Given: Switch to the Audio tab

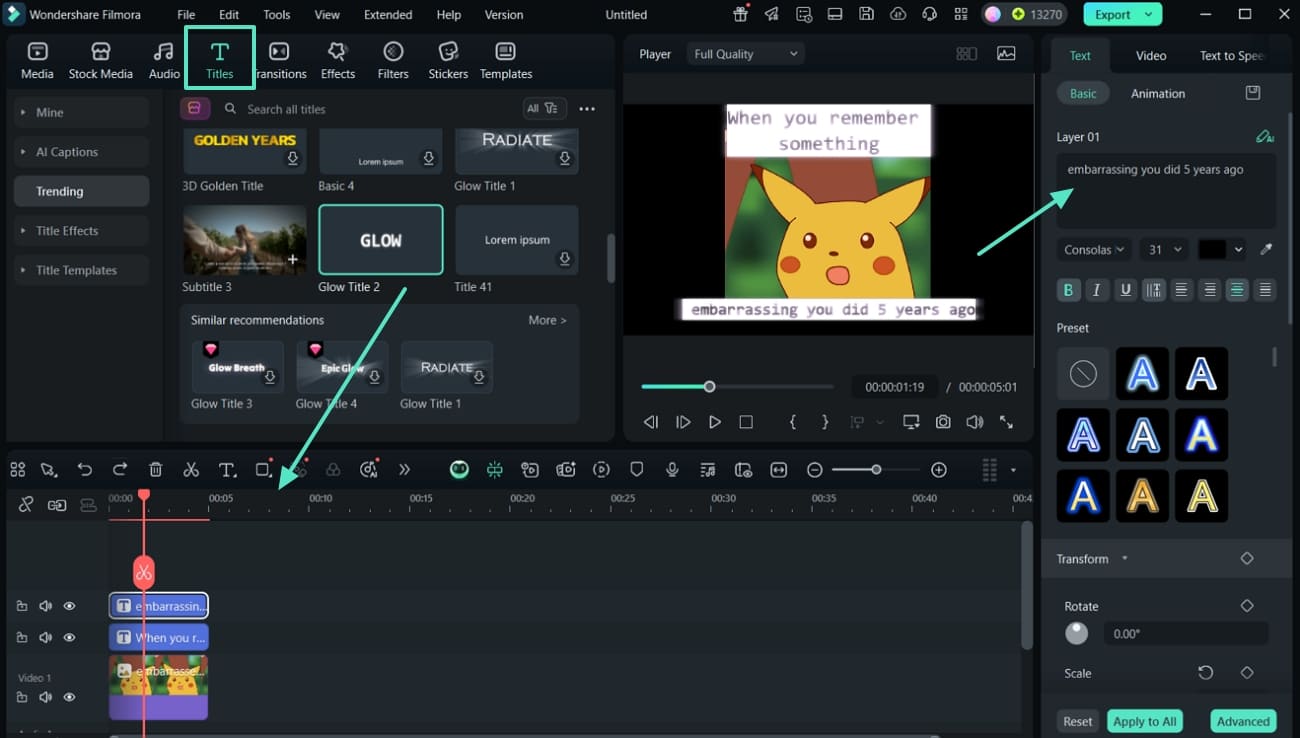Looking at the screenshot, I should (164, 61).
